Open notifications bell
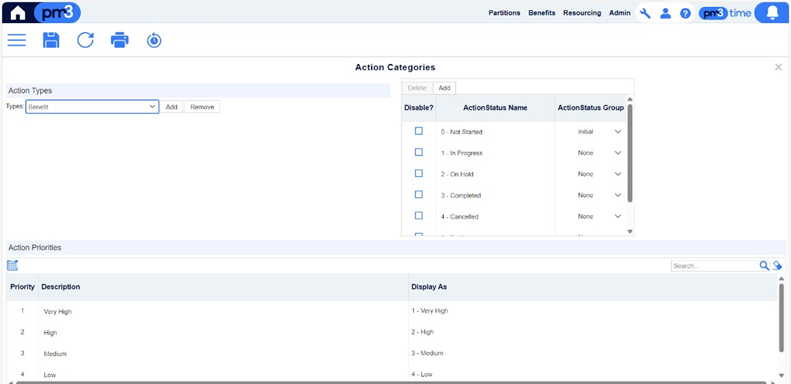791x384 pixels. (772, 13)
